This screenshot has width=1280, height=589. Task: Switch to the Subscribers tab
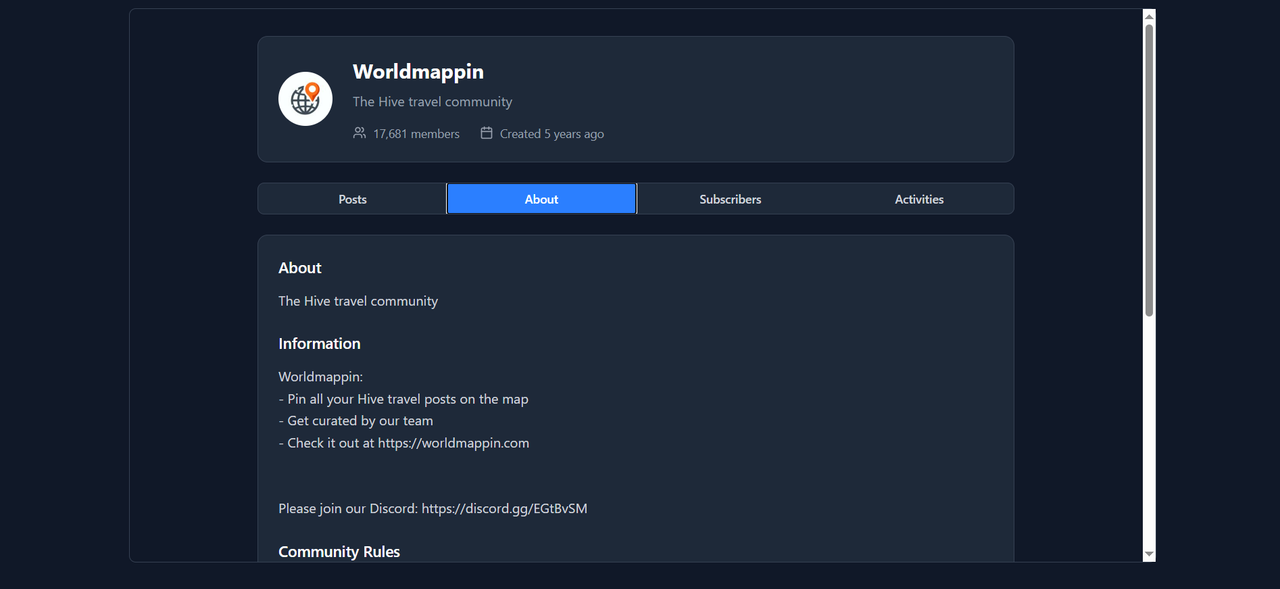[x=730, y=199]
